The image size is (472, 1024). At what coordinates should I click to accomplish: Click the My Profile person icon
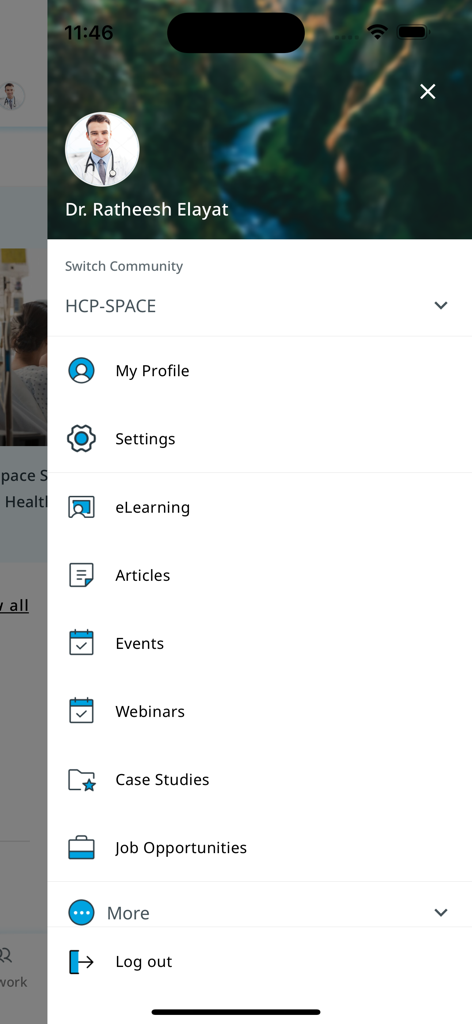coord(82,370)
